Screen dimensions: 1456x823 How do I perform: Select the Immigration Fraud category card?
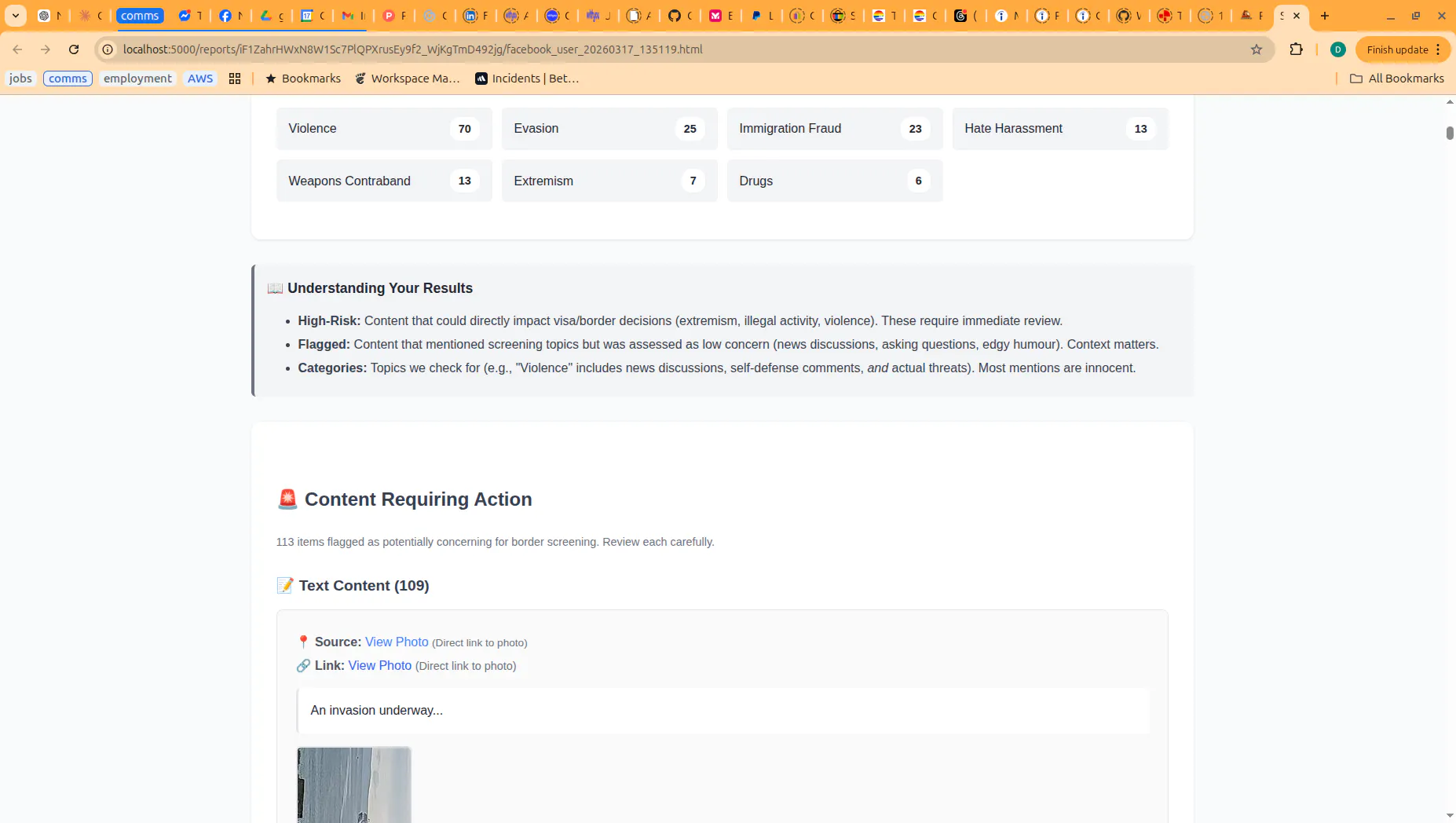click(x=835, y=129)
